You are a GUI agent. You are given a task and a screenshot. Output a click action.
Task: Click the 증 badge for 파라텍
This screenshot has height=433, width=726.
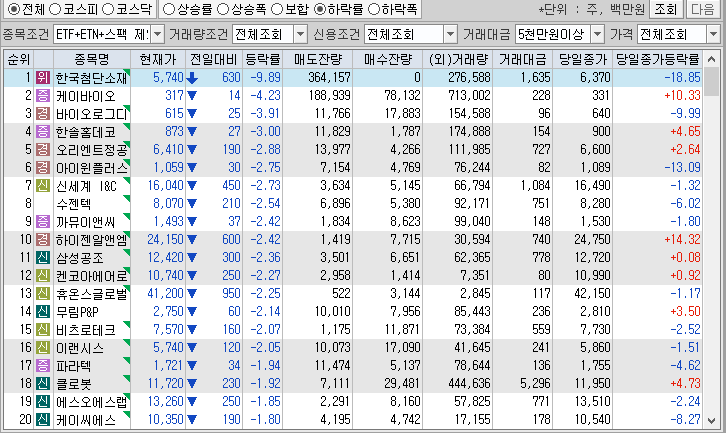click(x=43, y=366)
